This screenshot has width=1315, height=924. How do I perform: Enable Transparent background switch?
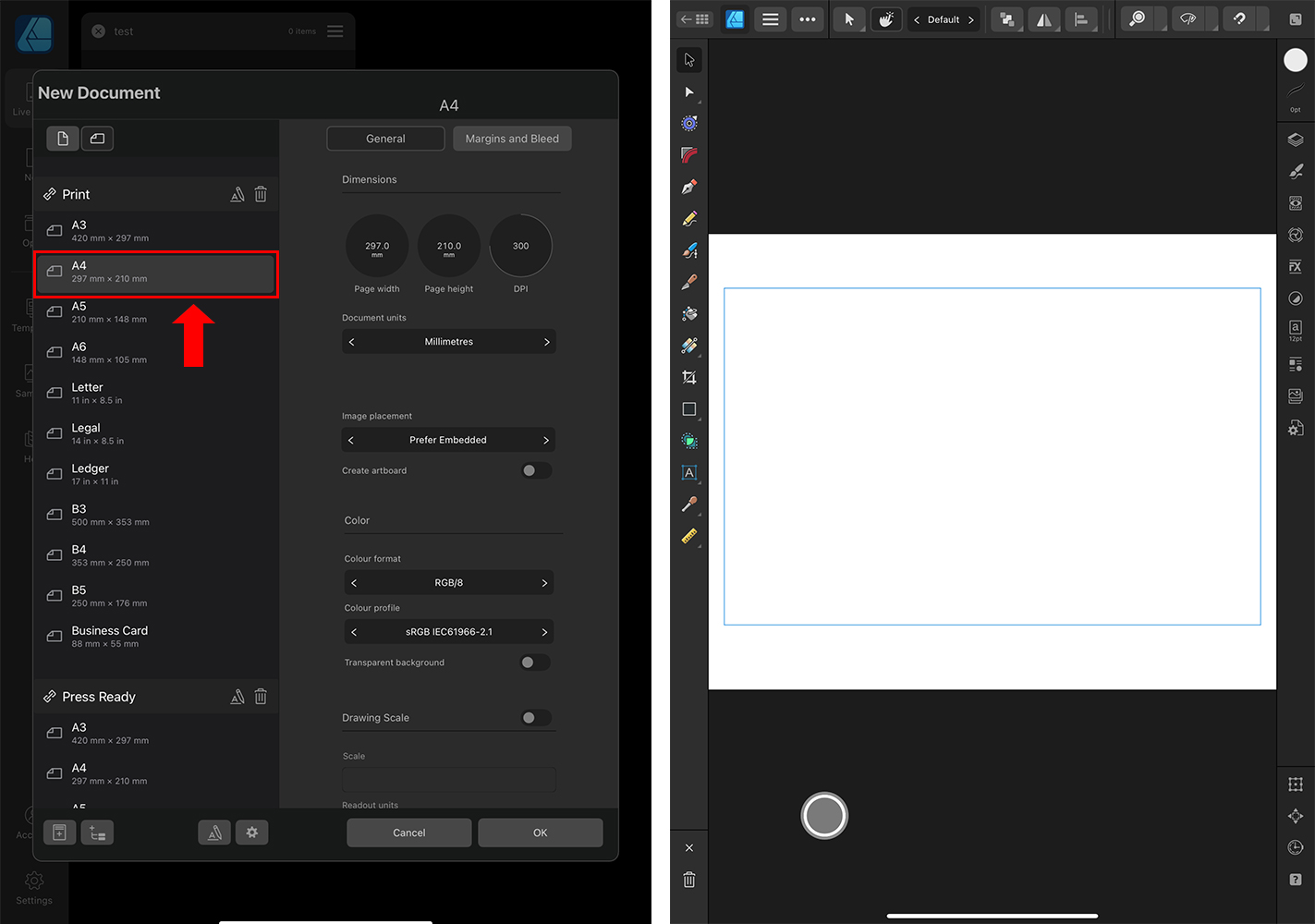point(534,663)
